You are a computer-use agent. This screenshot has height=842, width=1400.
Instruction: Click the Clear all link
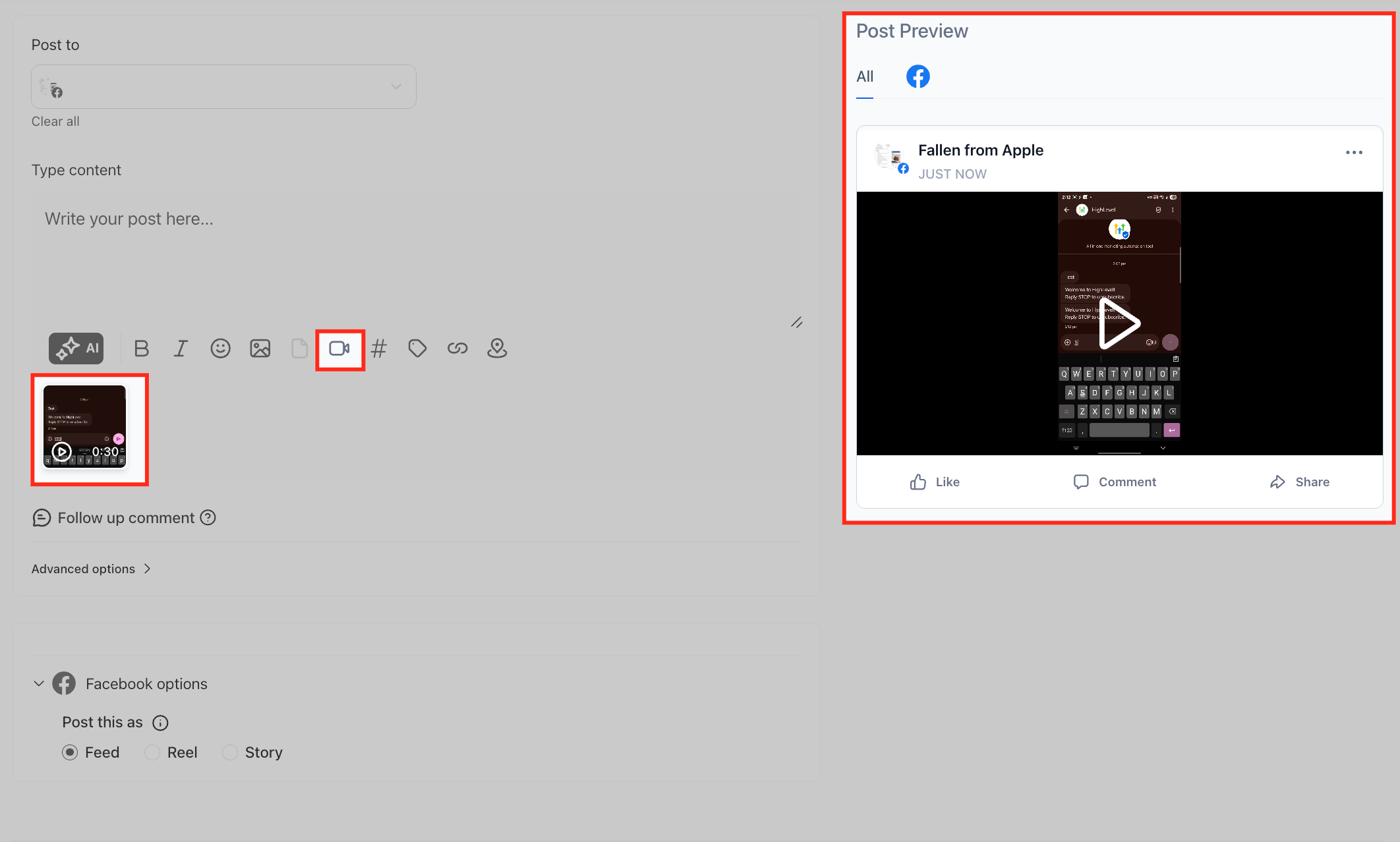(x=55, y=121)
